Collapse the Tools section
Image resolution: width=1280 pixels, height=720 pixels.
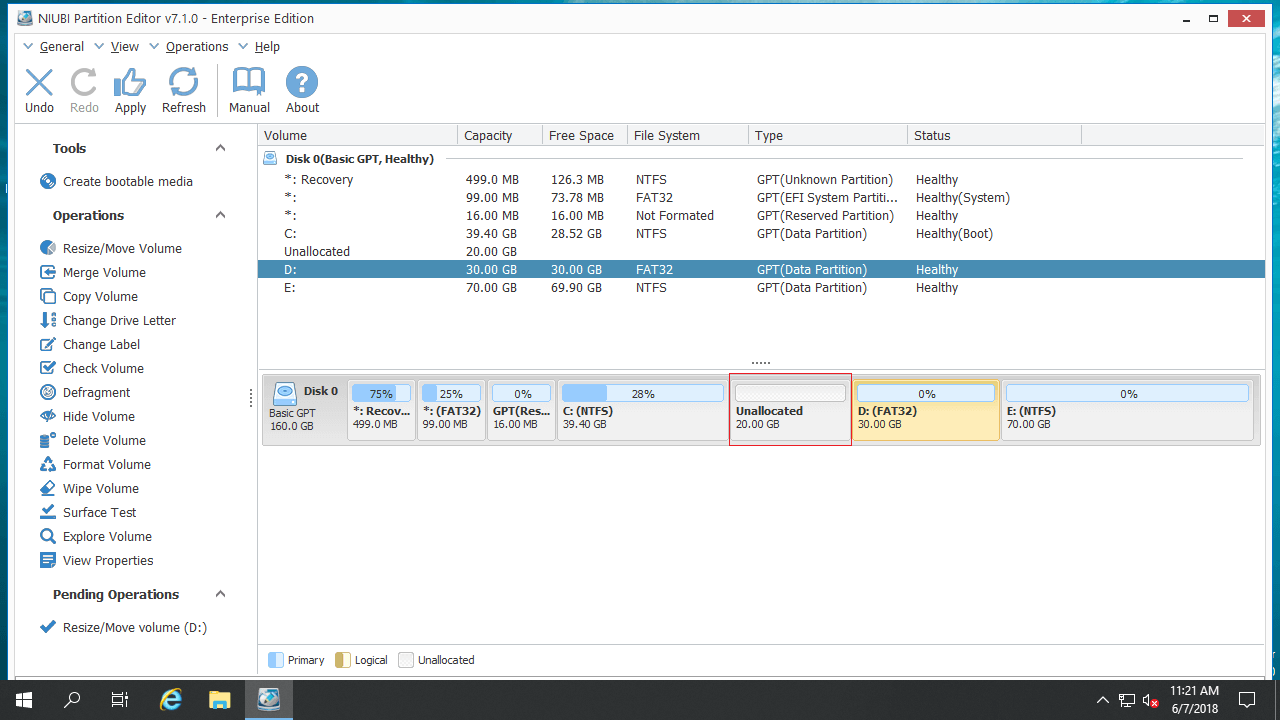point(220,147)
